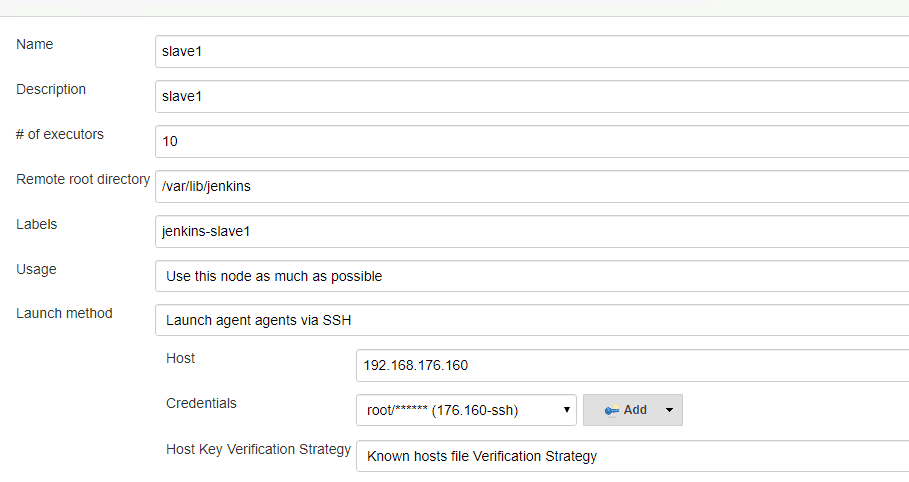The image size is (909, 482).
Task: Focus the Host IP address field
Action: pyautogui.click(x=632, y=365)
